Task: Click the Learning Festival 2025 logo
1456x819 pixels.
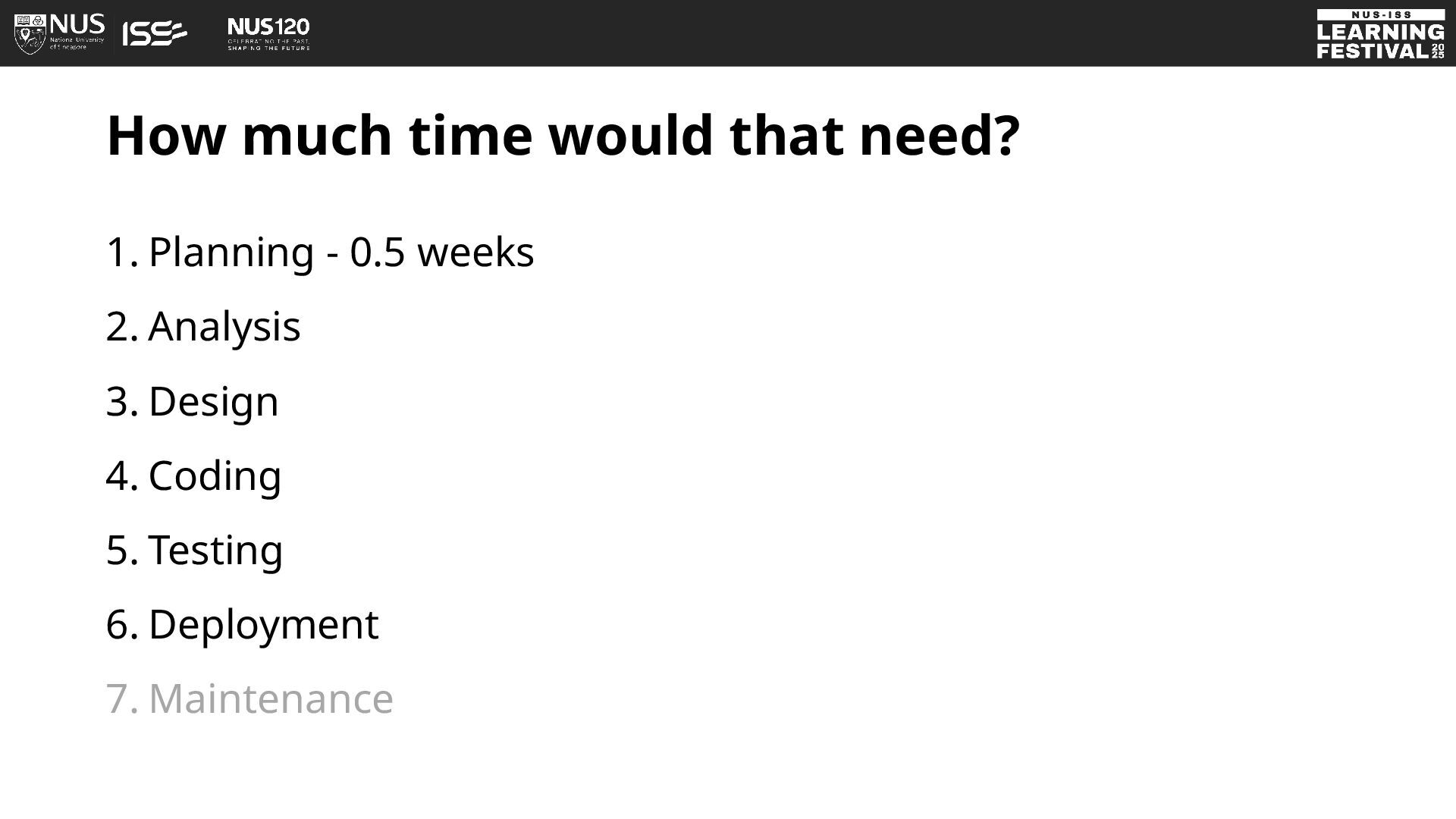Action: (x=1381, y=34)
